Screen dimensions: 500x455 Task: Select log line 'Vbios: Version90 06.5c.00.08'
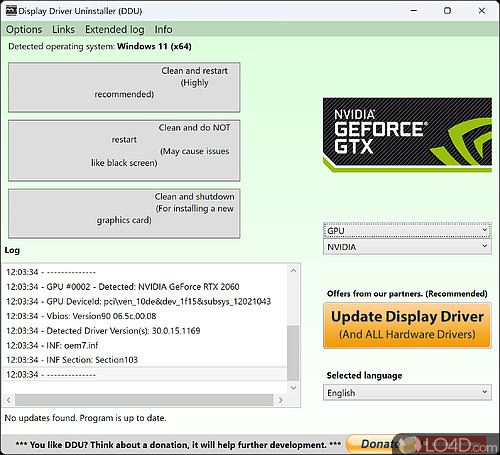(x=145, y=316)
